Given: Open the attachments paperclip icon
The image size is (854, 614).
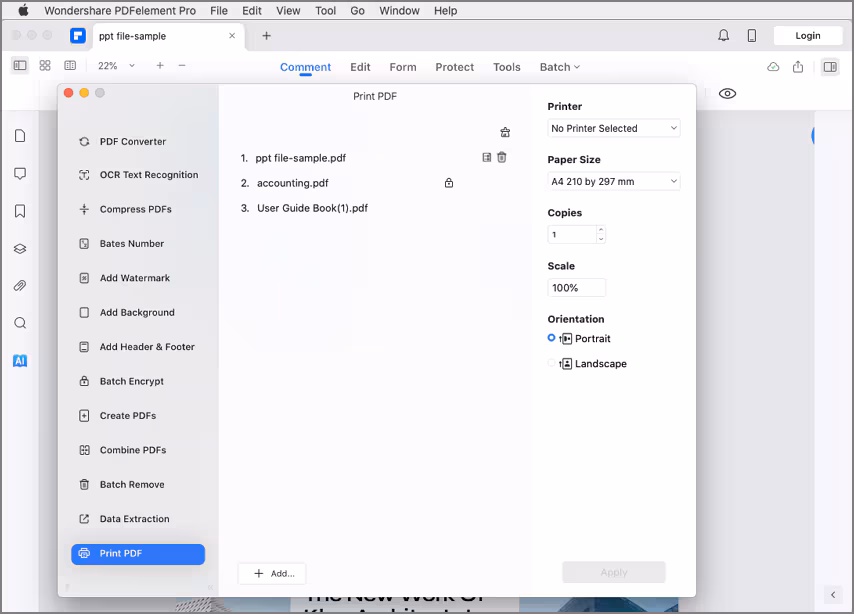Looking at the screenshot, I should [x=20, y=285].
